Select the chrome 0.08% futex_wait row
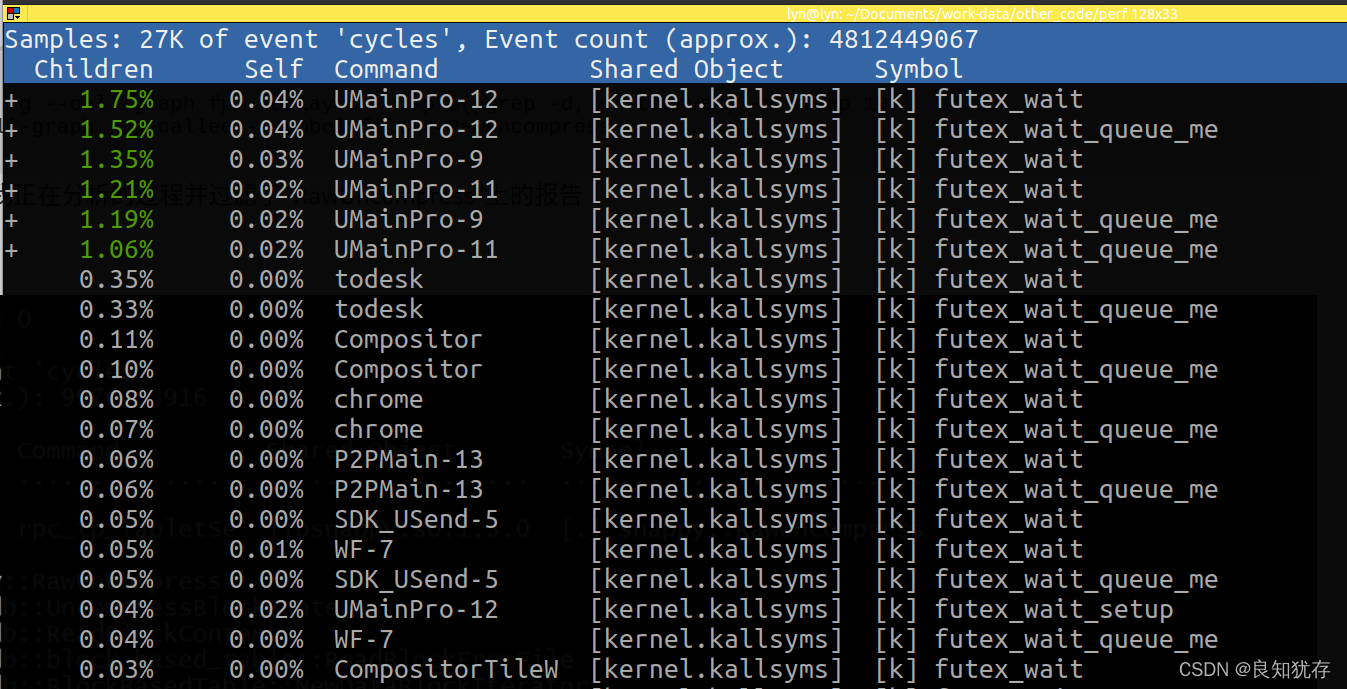 tap(600, 400)
